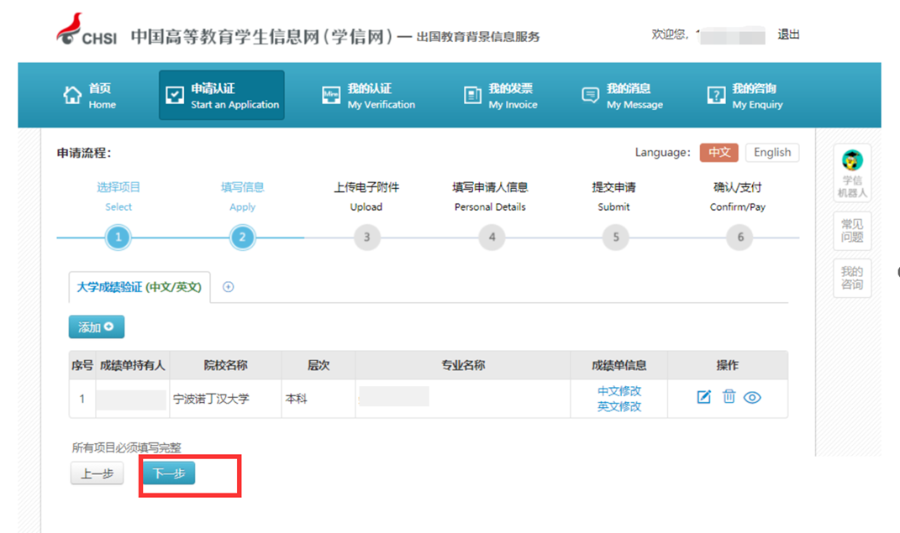Click the plus circle to add a tab
Screen dimensions: 900x533
click(x=228, y=287)
